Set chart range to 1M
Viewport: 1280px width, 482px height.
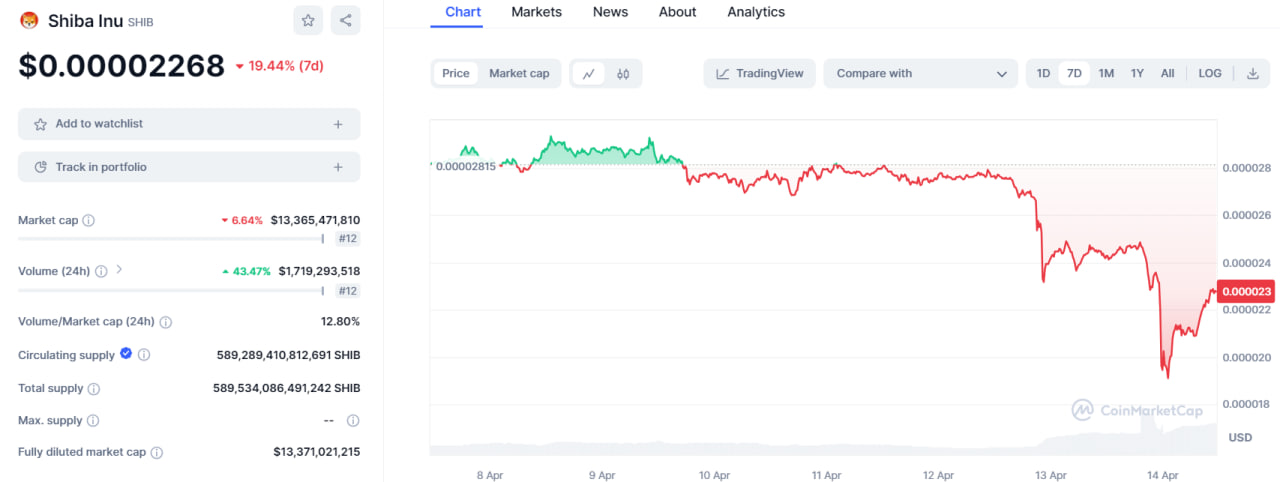1106,73
